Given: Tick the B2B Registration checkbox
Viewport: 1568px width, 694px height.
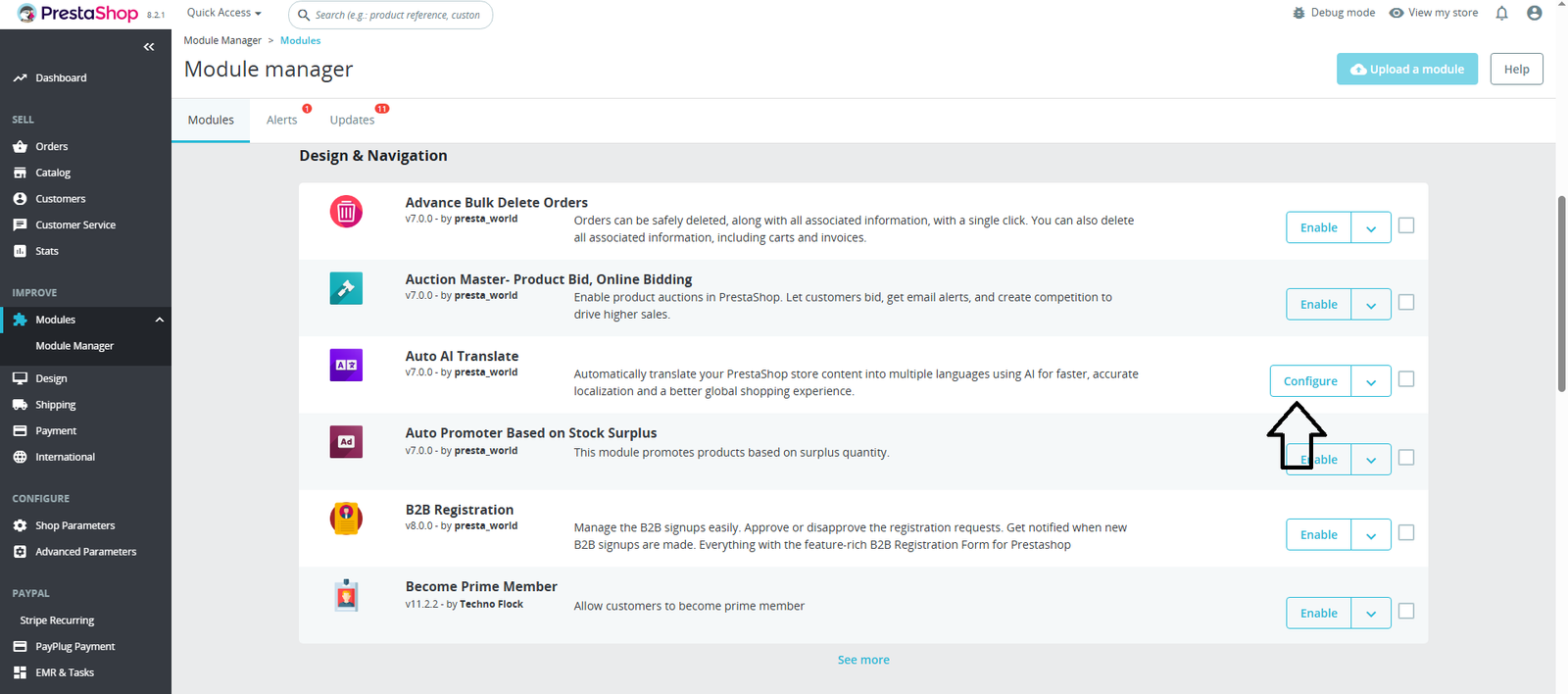Looking at the screenshot, I should tap(1406, 532).
